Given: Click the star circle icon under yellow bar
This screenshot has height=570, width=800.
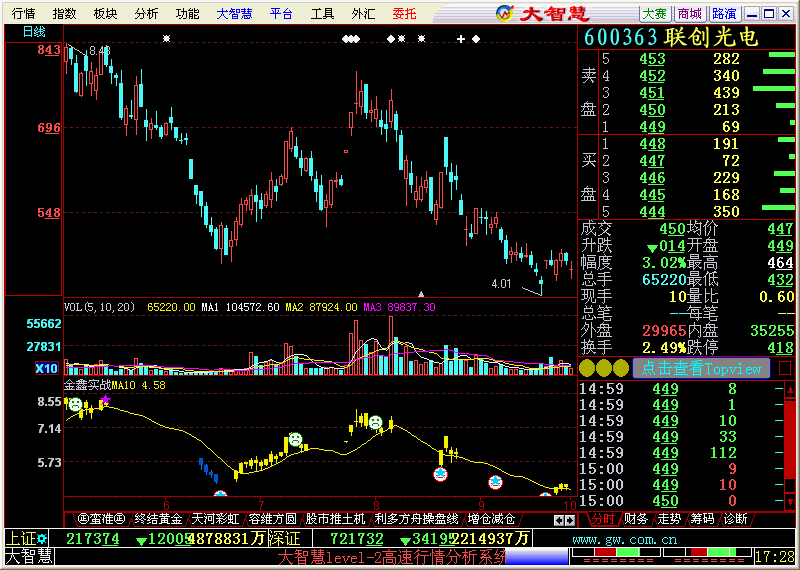Looking at the screenshot, I should (440, 475).
